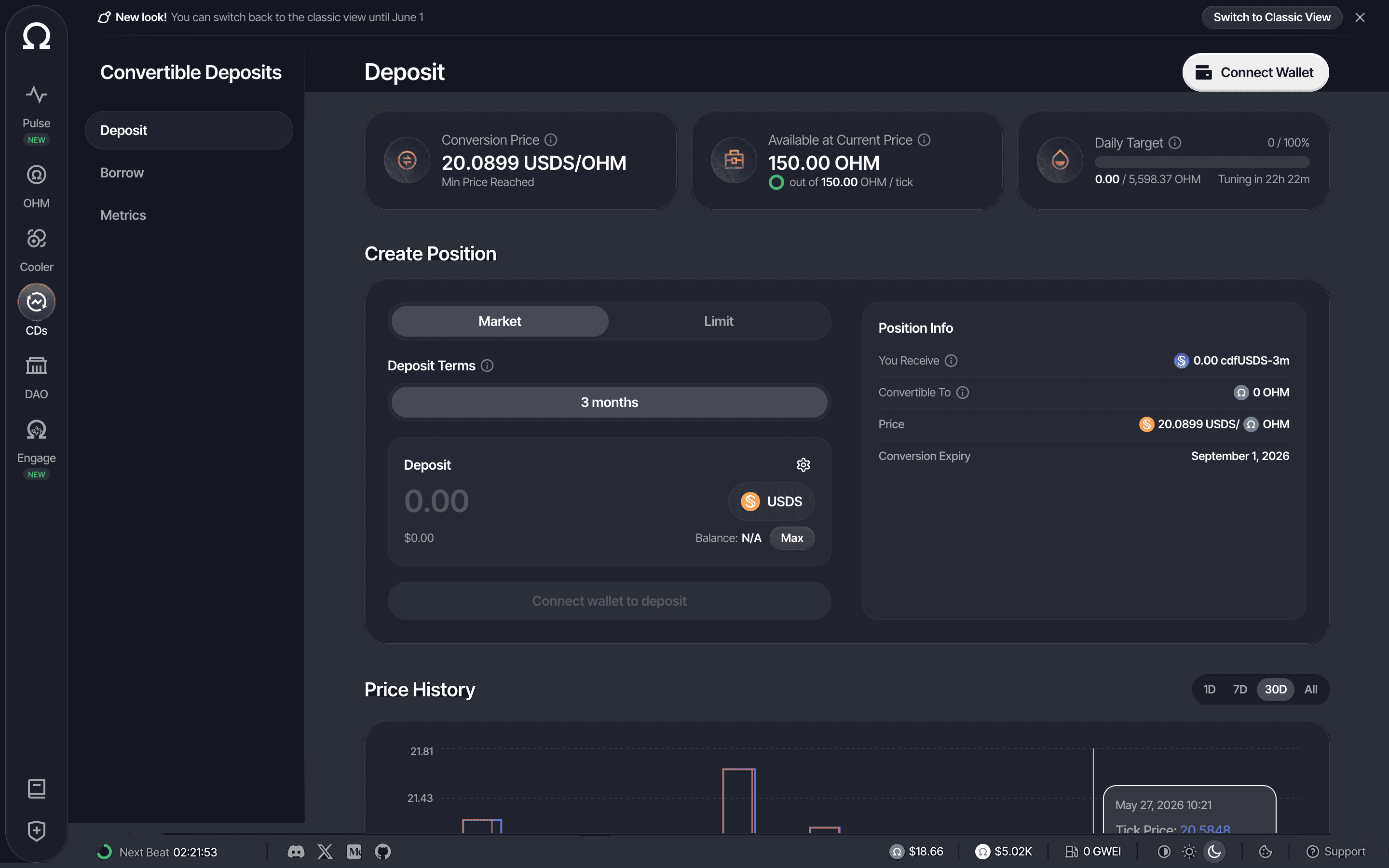Click the Daily Target progress bar

(1202, 162)
